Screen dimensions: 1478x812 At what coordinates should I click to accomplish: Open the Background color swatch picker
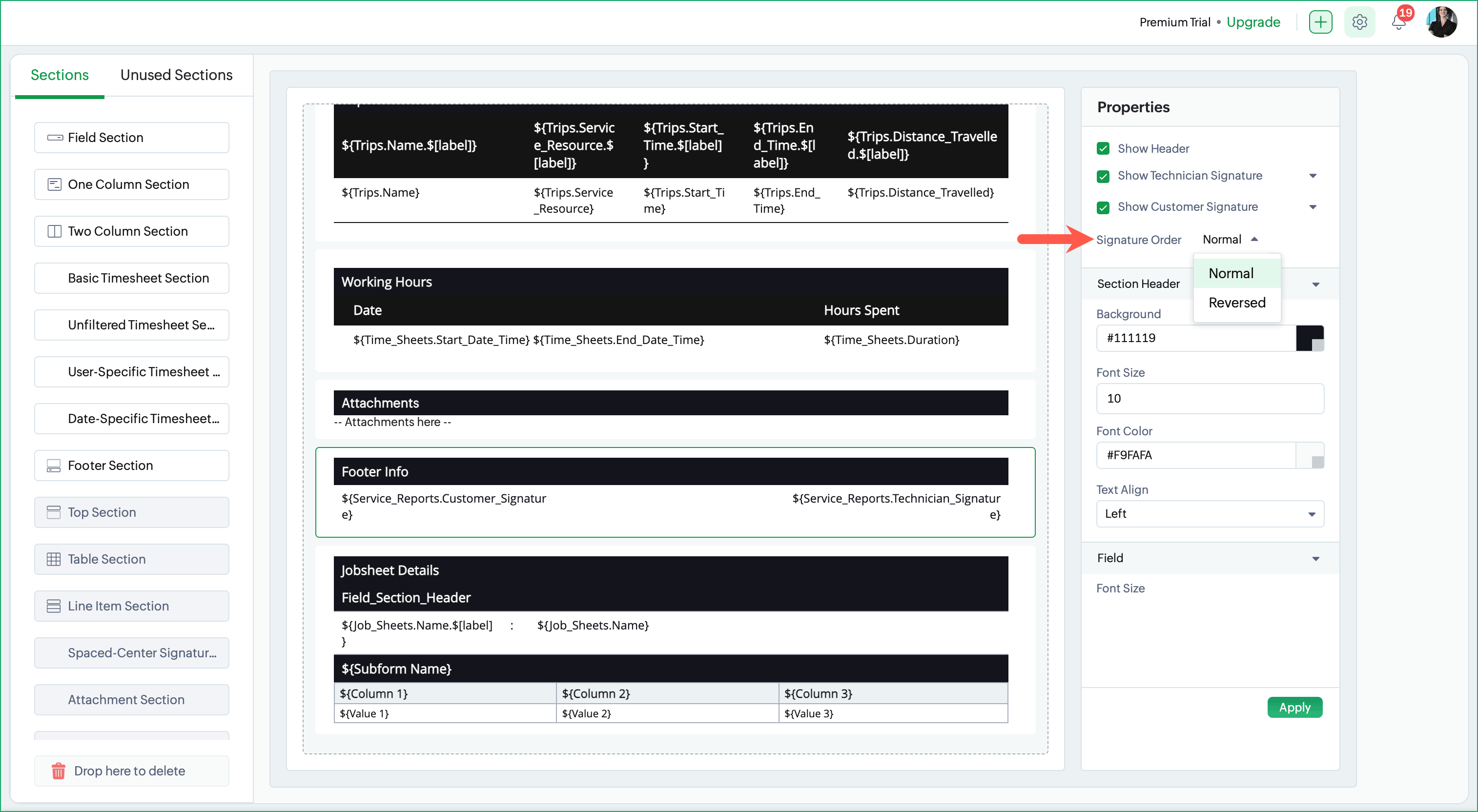pos(1309,338)
